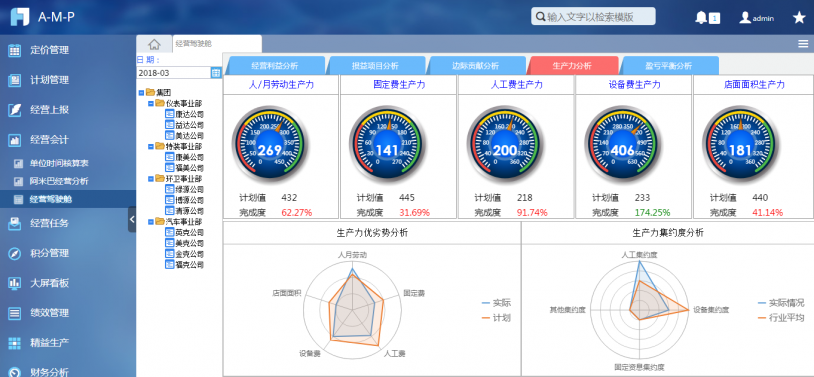Image resolution: width=814 pixels, height=377 pixels.
Task: Click the 人/月劳动生产力 gauge dial
Action: (269, 144)
